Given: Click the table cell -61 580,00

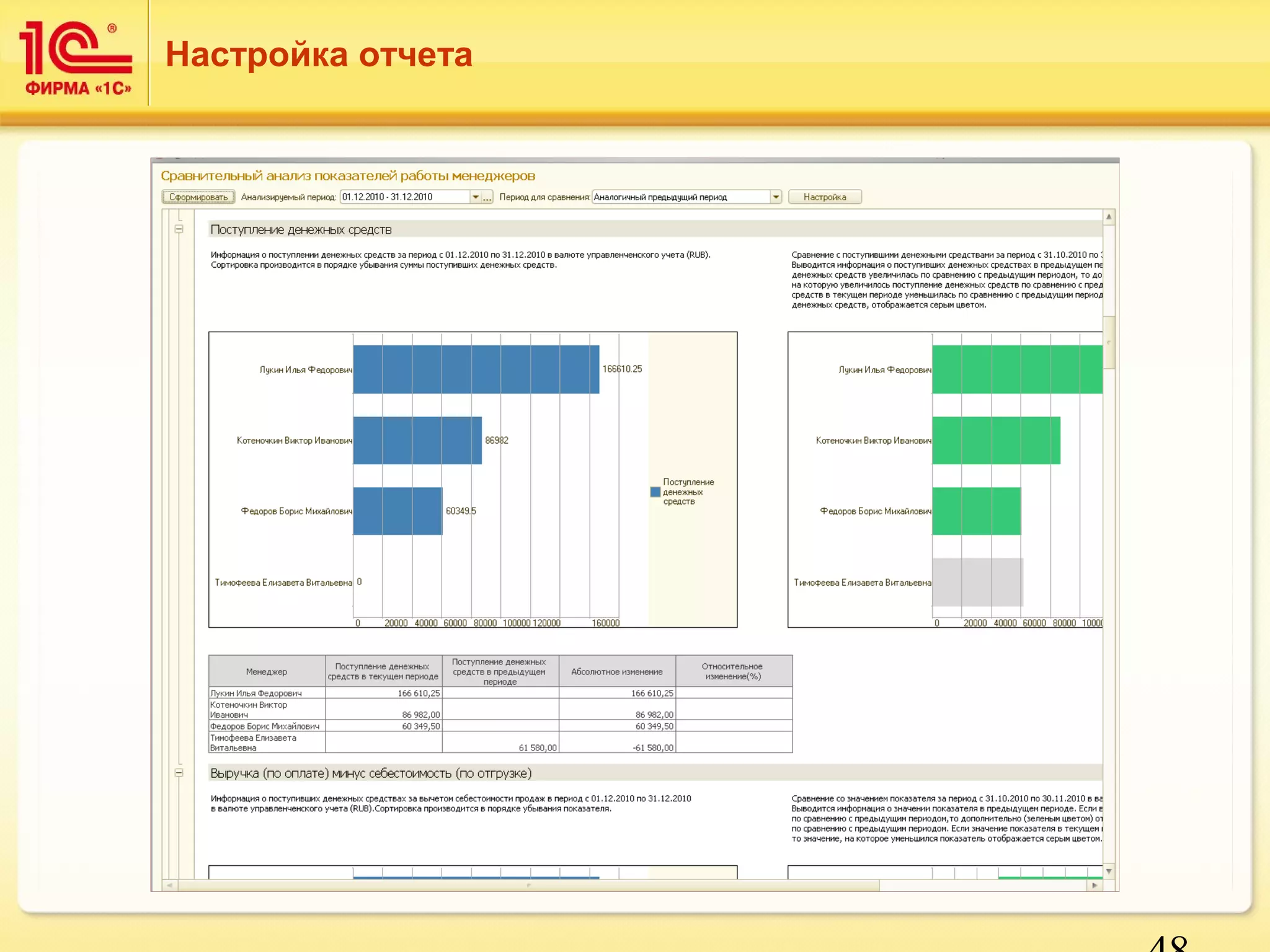Looking at the screenshot, I should click(617, 743).
